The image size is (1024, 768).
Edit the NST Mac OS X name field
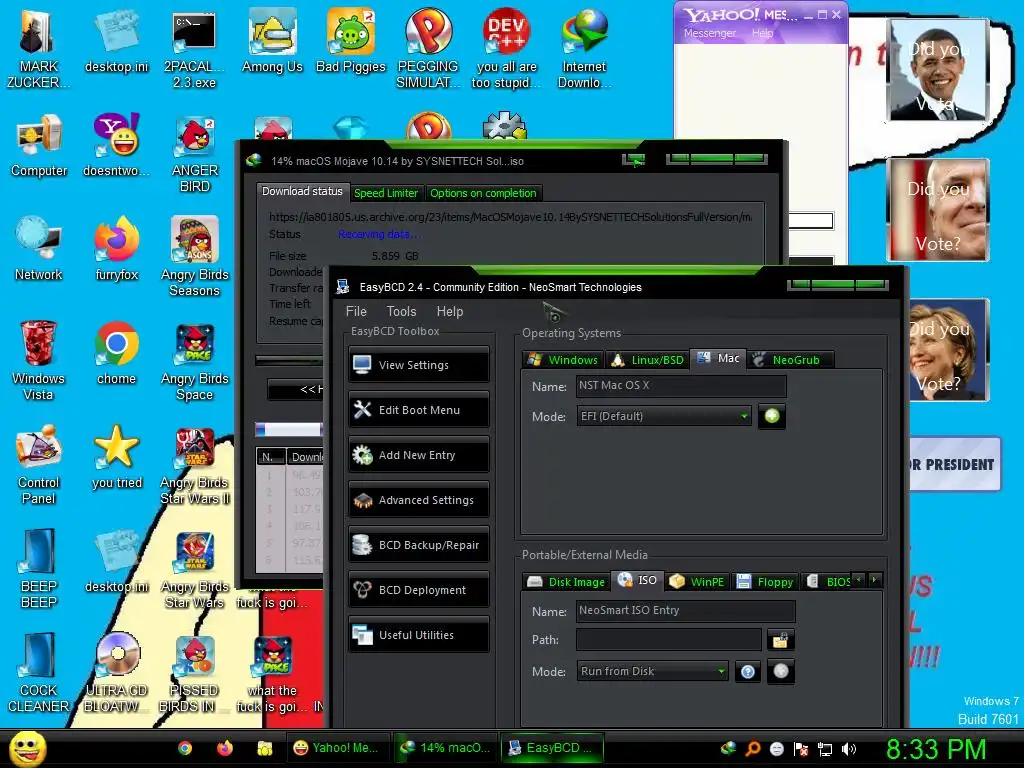(x=681, y=385)
